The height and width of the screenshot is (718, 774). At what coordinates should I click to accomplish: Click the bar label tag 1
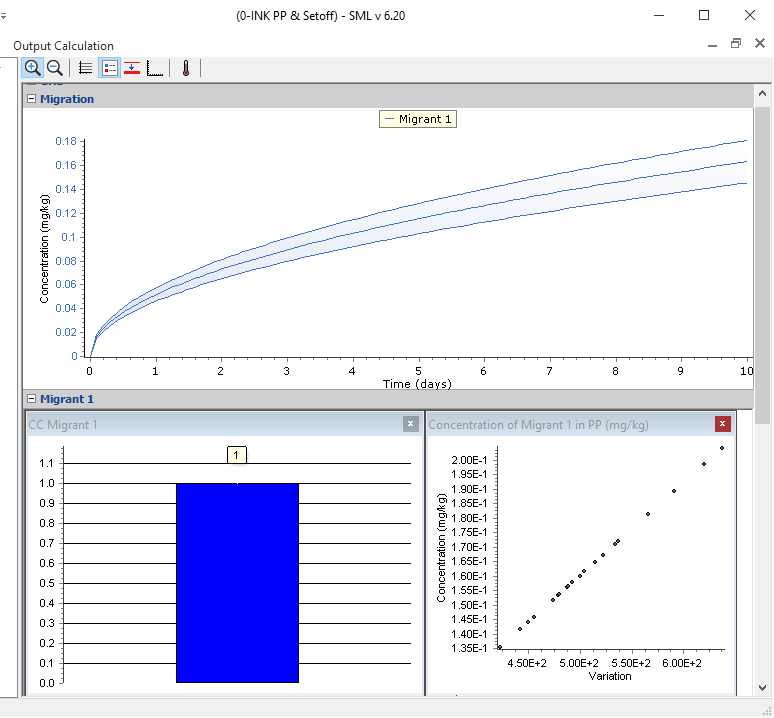coord(236,455)
